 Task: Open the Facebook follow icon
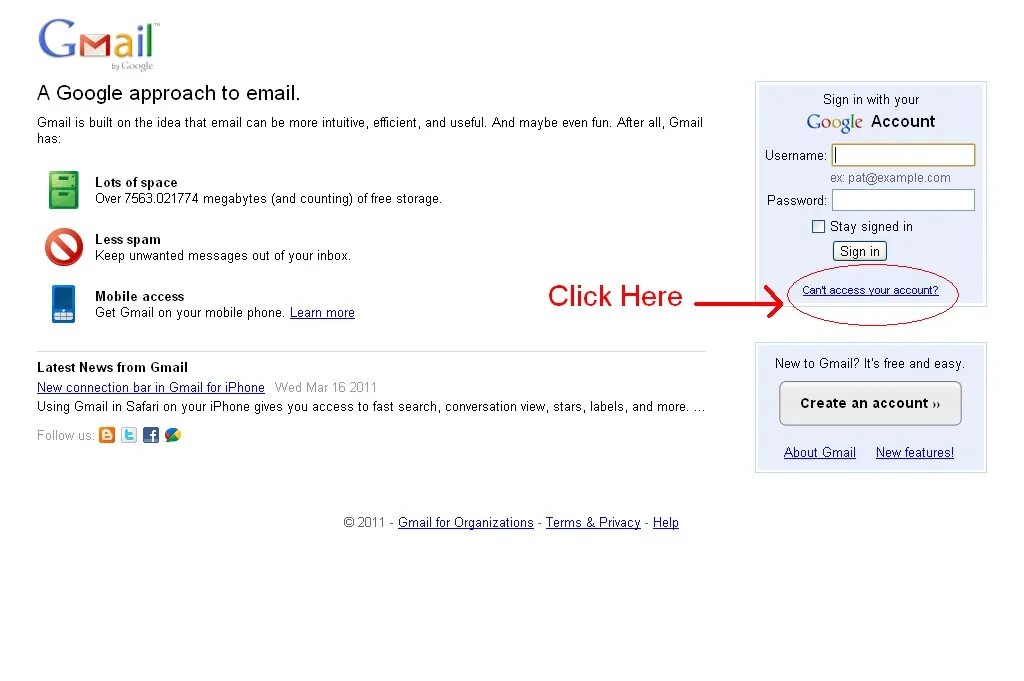(x=151, y=435)
